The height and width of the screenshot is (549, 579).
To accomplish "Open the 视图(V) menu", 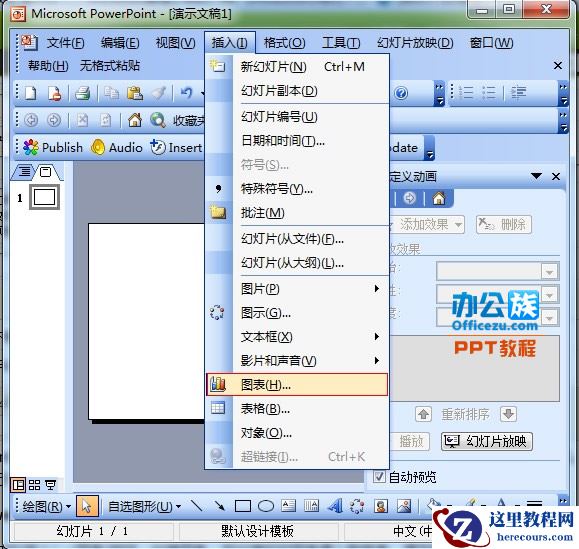I will (175, 43).
